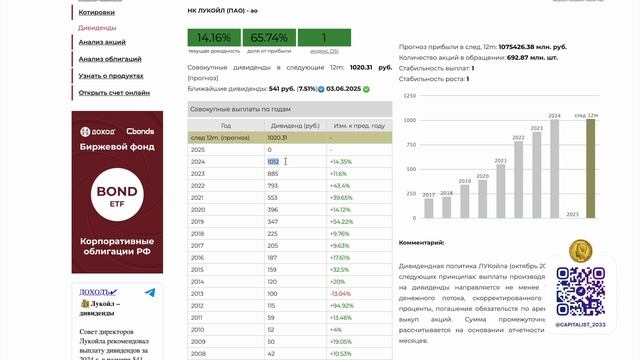The width and height of the screenshot is (640, 360).
Task: Click the 2022 bar in the chart
Action: 518,180
